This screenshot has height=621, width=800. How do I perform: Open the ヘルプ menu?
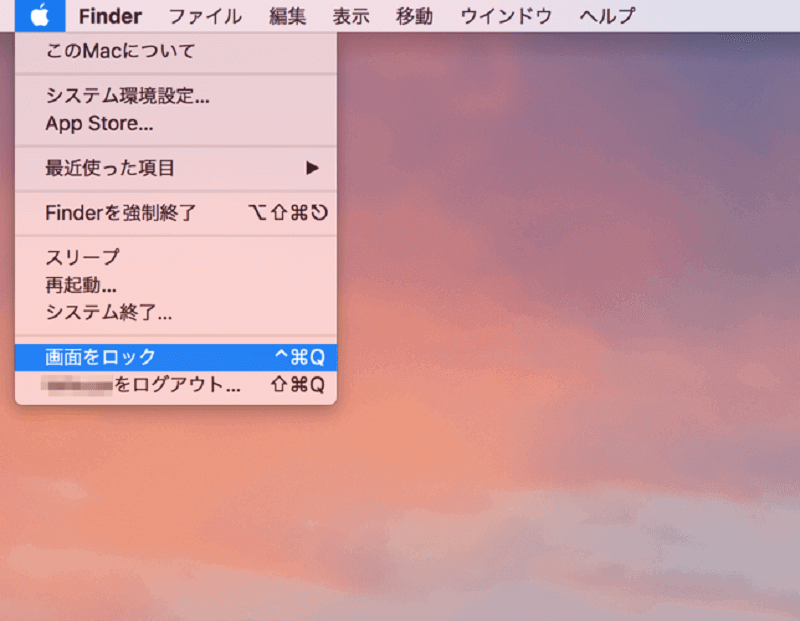pos(607,16)
